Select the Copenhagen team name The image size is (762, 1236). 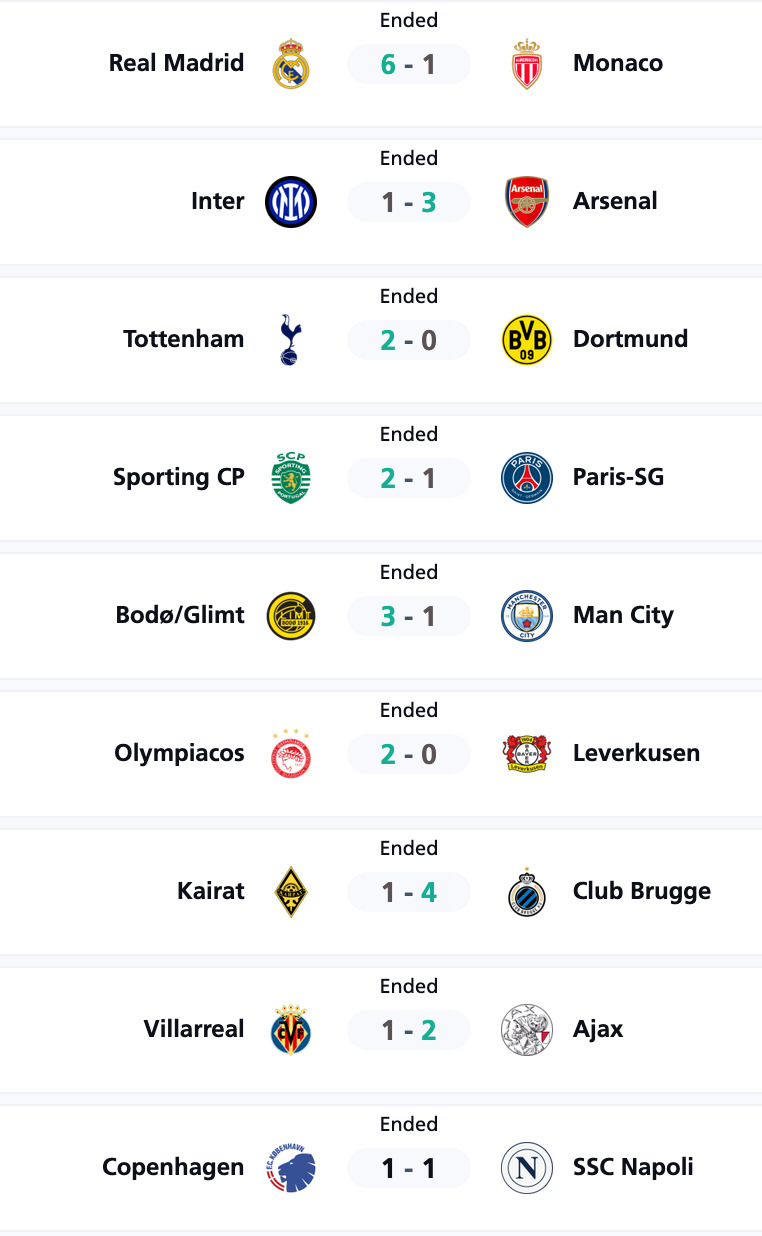(173, 1167)
